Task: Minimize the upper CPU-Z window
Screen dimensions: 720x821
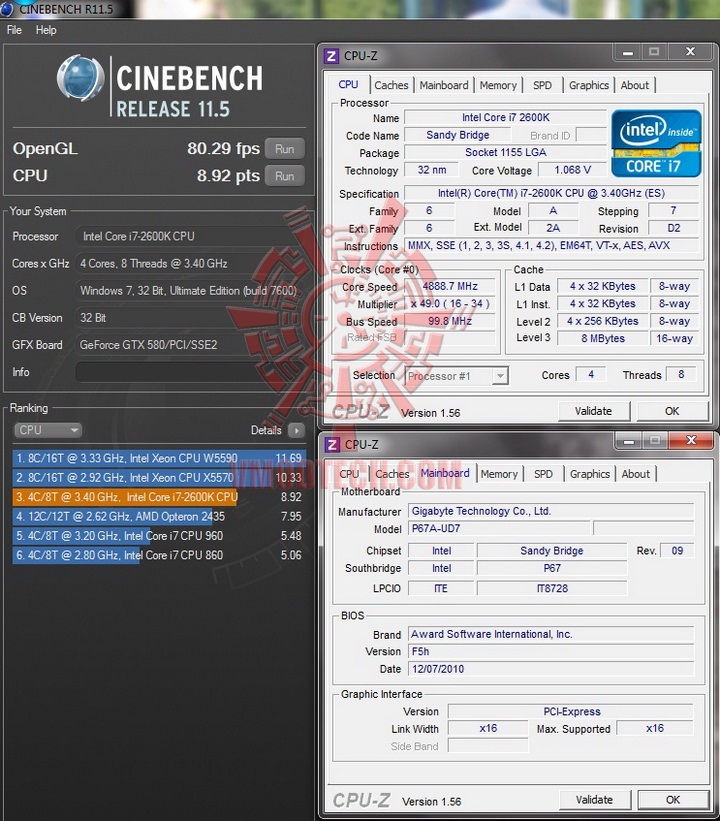Action: (x=628, y=52)
